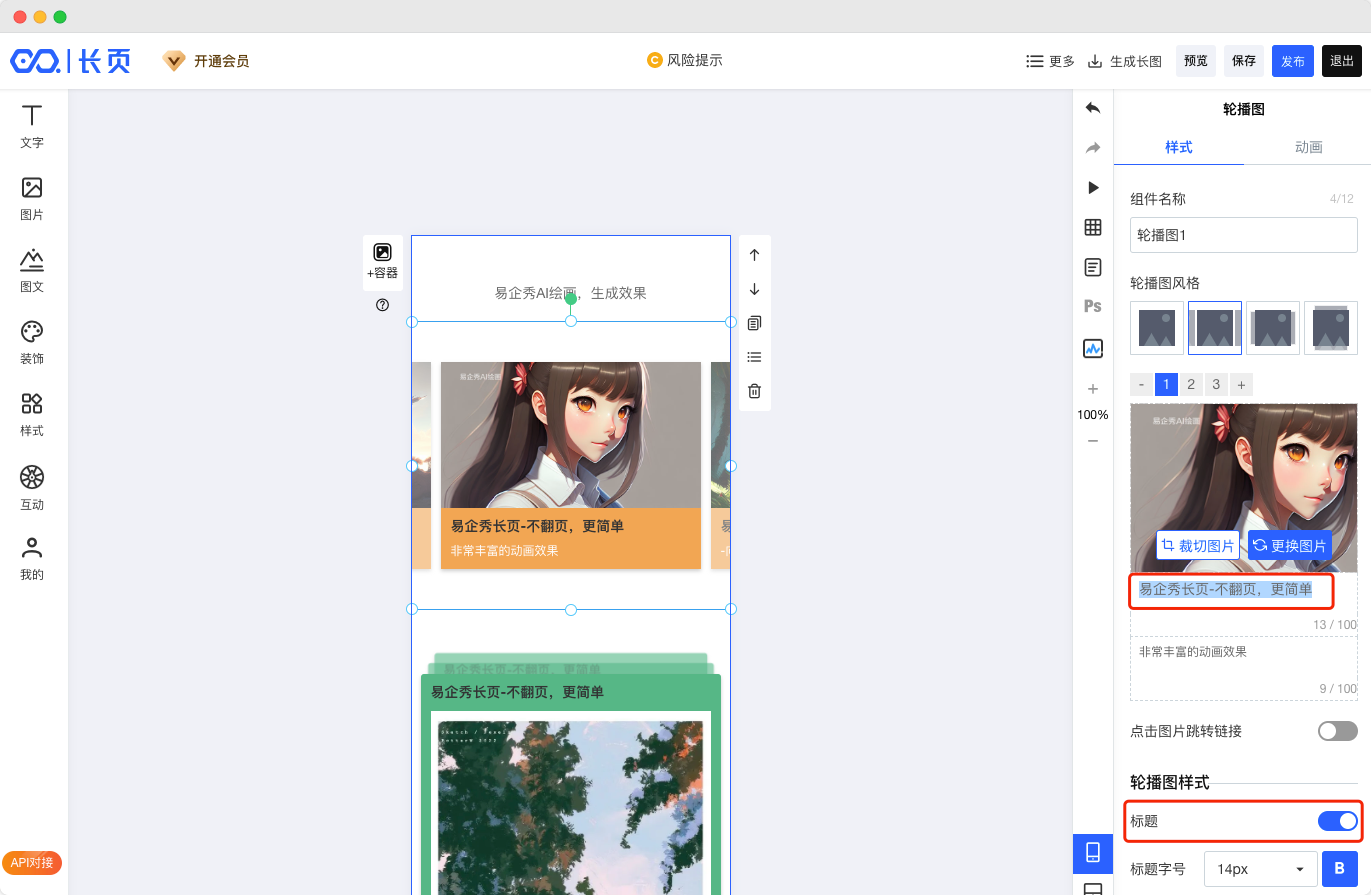
Task: Click the 长页 logo
Action: tap(71, 61)
